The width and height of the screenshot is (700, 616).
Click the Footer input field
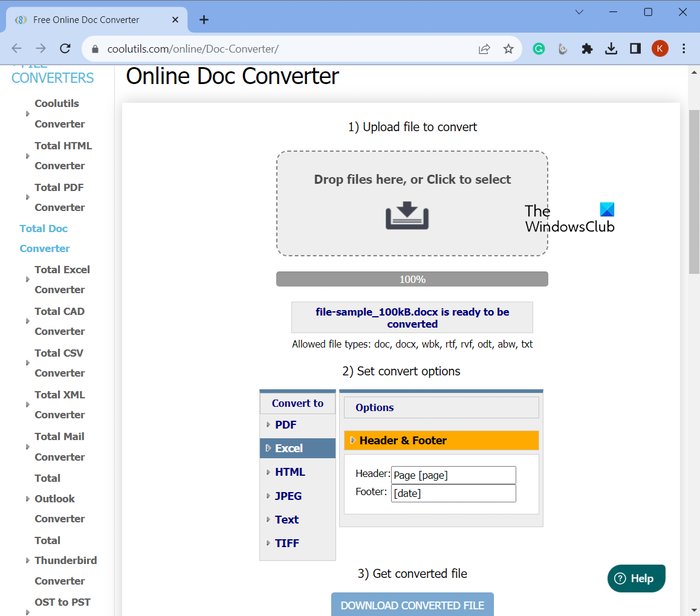tap(454, 493)
